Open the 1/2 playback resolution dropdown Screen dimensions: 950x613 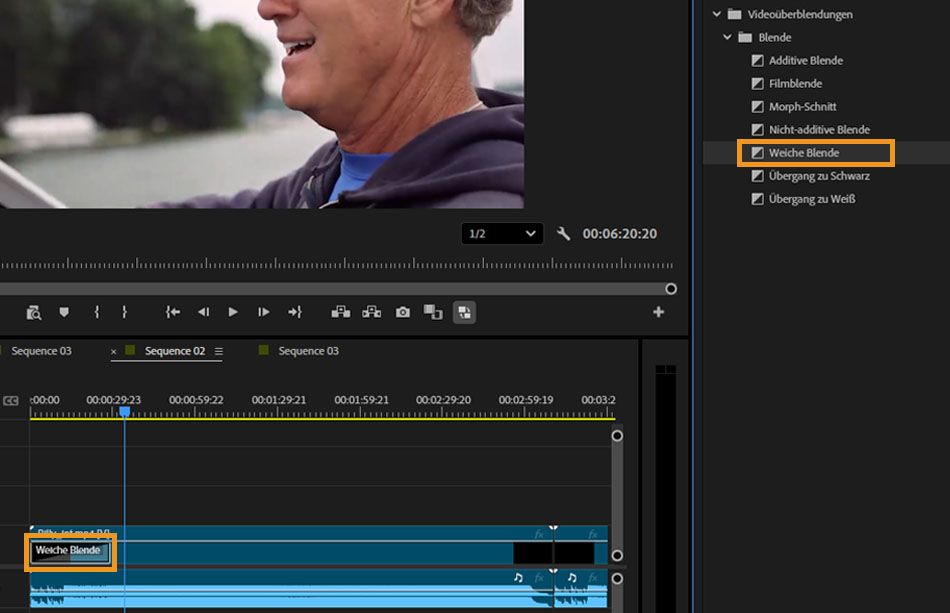pyautogui.click(x=502, y=234)
